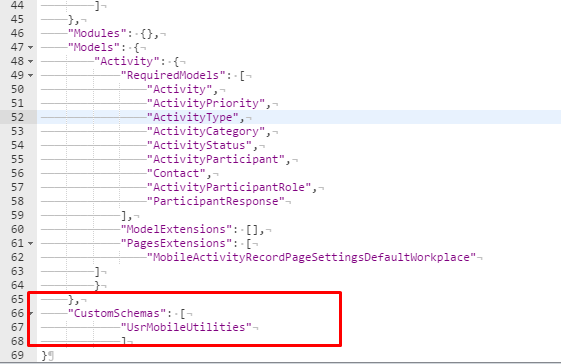Click the "ActivityParticipant" entry

[x=216, y=159]
